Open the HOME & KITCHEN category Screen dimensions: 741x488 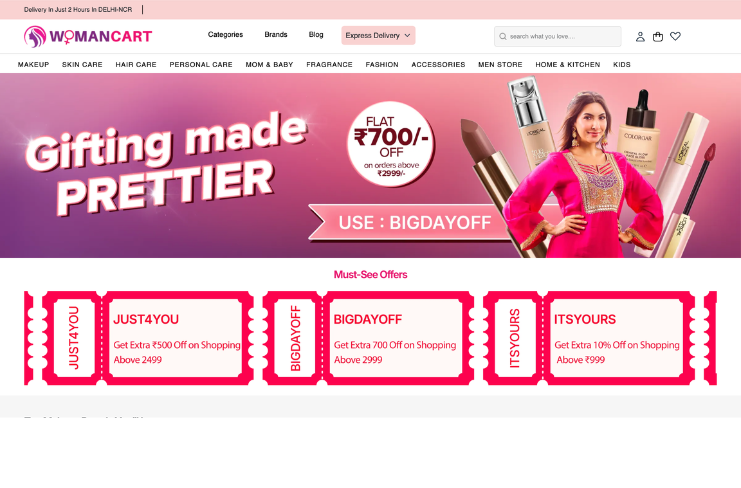(568, 64)
